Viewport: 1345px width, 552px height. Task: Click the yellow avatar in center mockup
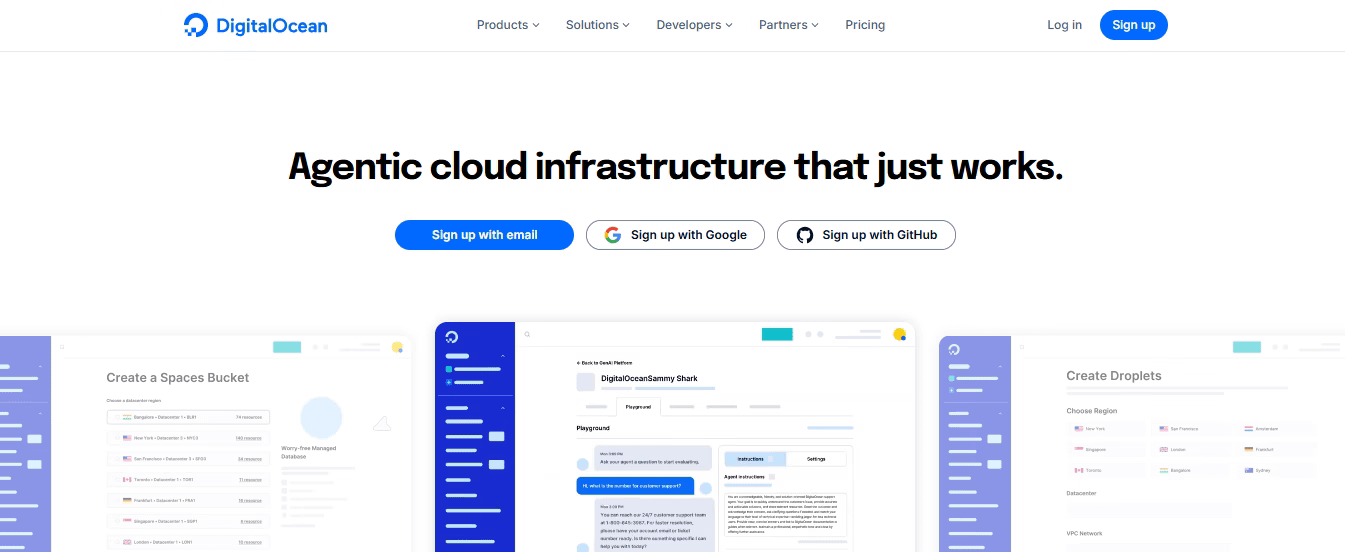click(x=899, y=334)
